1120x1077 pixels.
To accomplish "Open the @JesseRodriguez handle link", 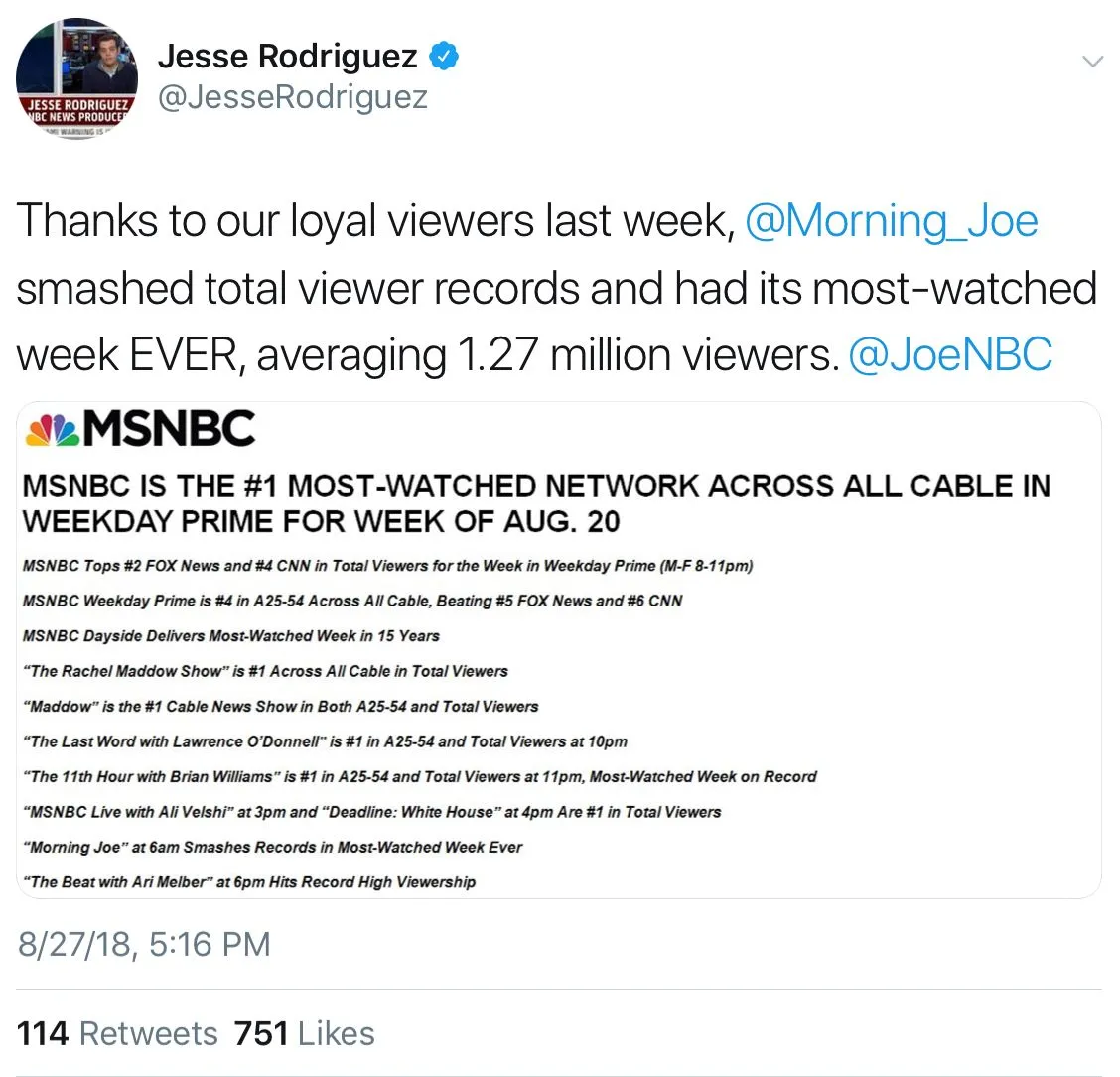I will click(292, 97).
